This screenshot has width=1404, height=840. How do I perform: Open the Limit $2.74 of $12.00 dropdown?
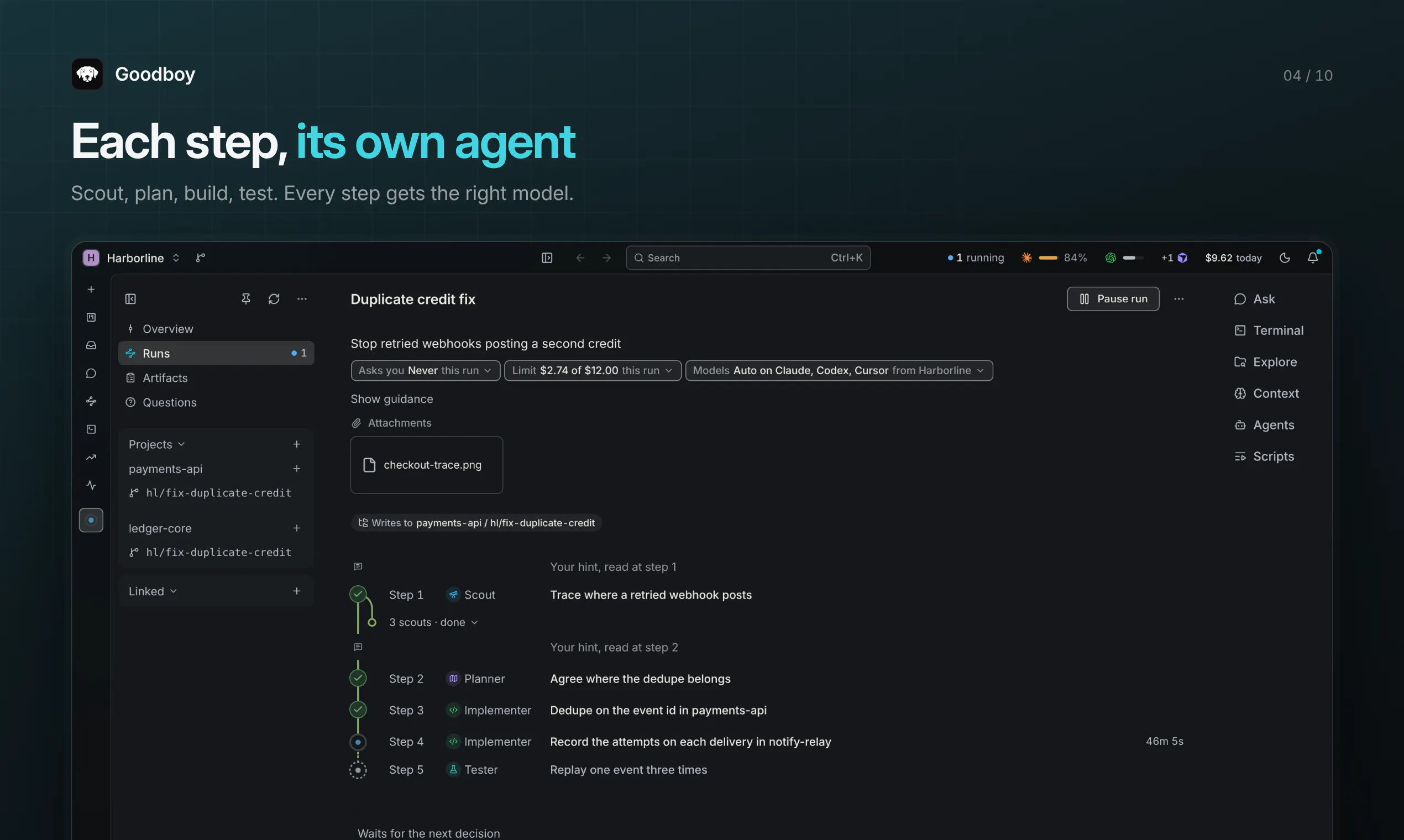593,371
